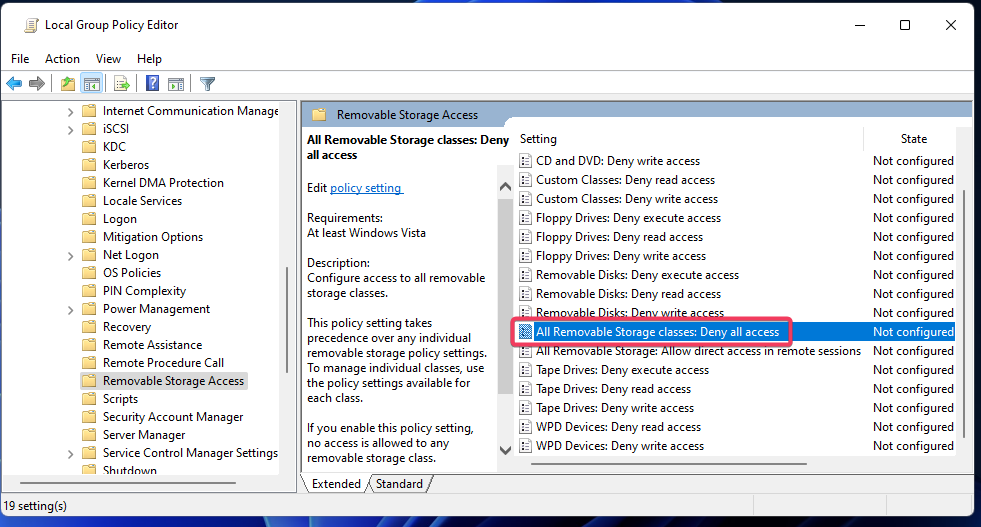981x527 pixels.
Task: Switch to the Extended tab
Action: (x=336, y=484)
